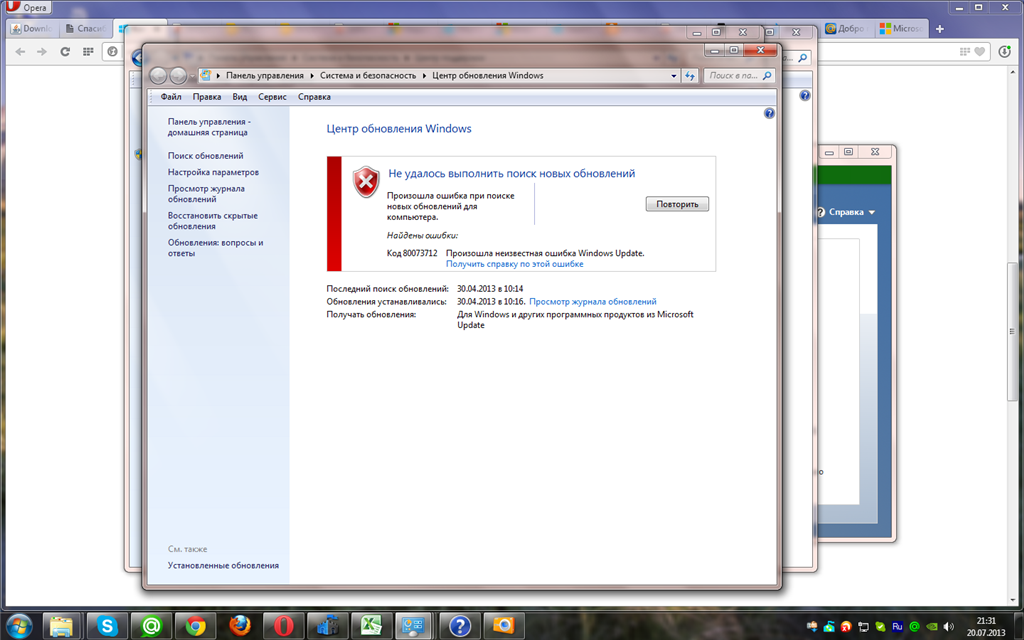The height and width of the screenshot is (640, 1024).
Task: Open address bar history dropdown arrow
Action: pos(674,76)
